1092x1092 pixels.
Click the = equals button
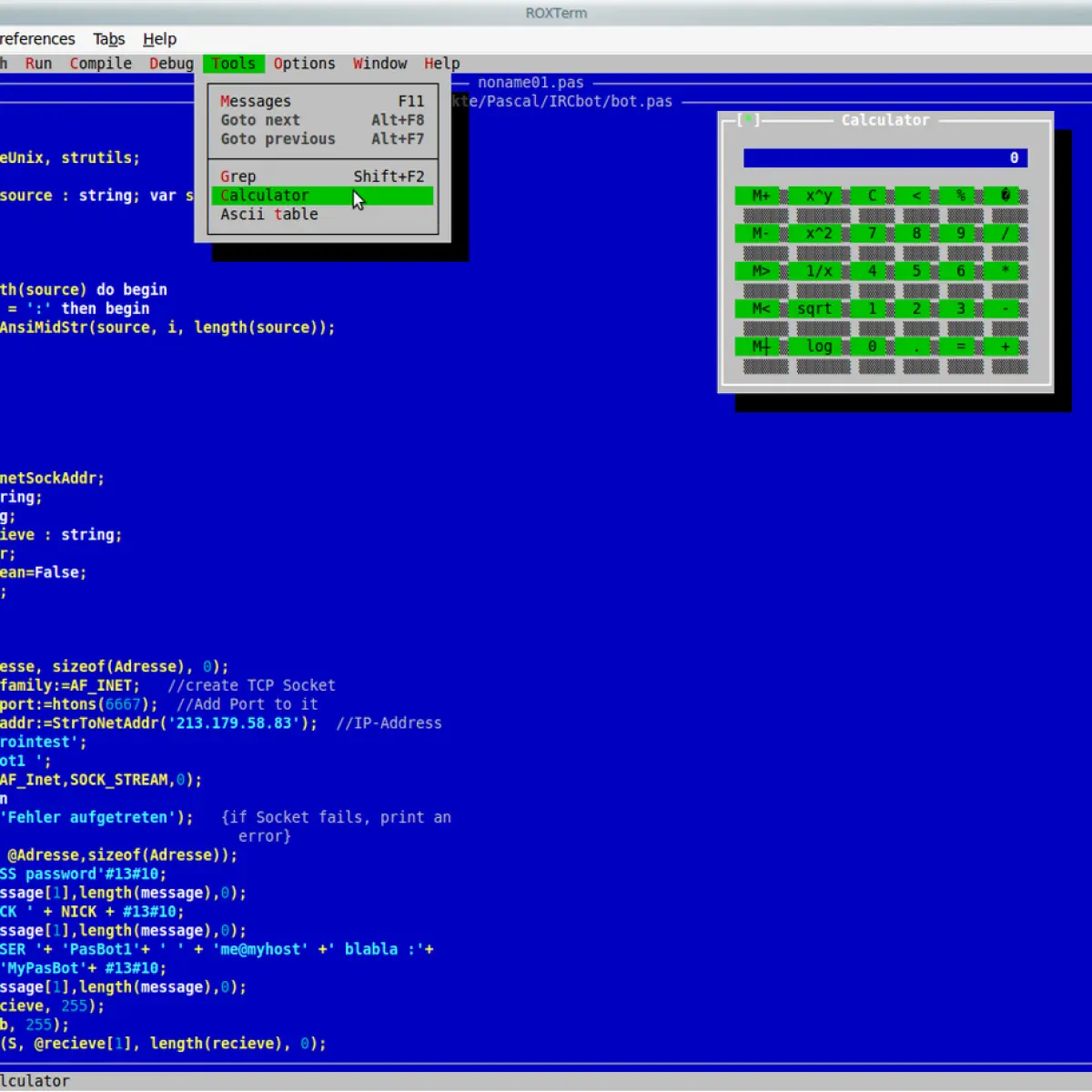957,347
